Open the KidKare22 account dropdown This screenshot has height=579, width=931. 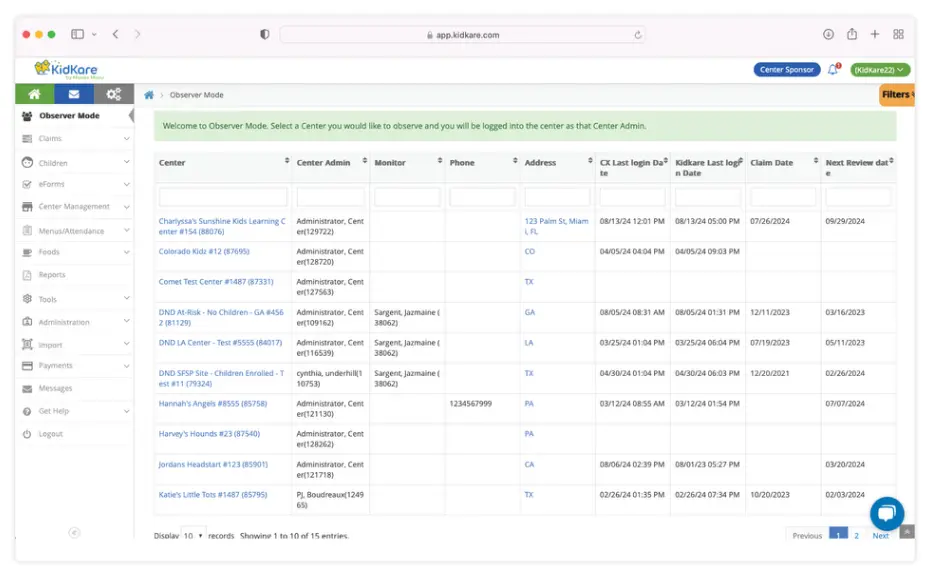[x=880, y=70]
